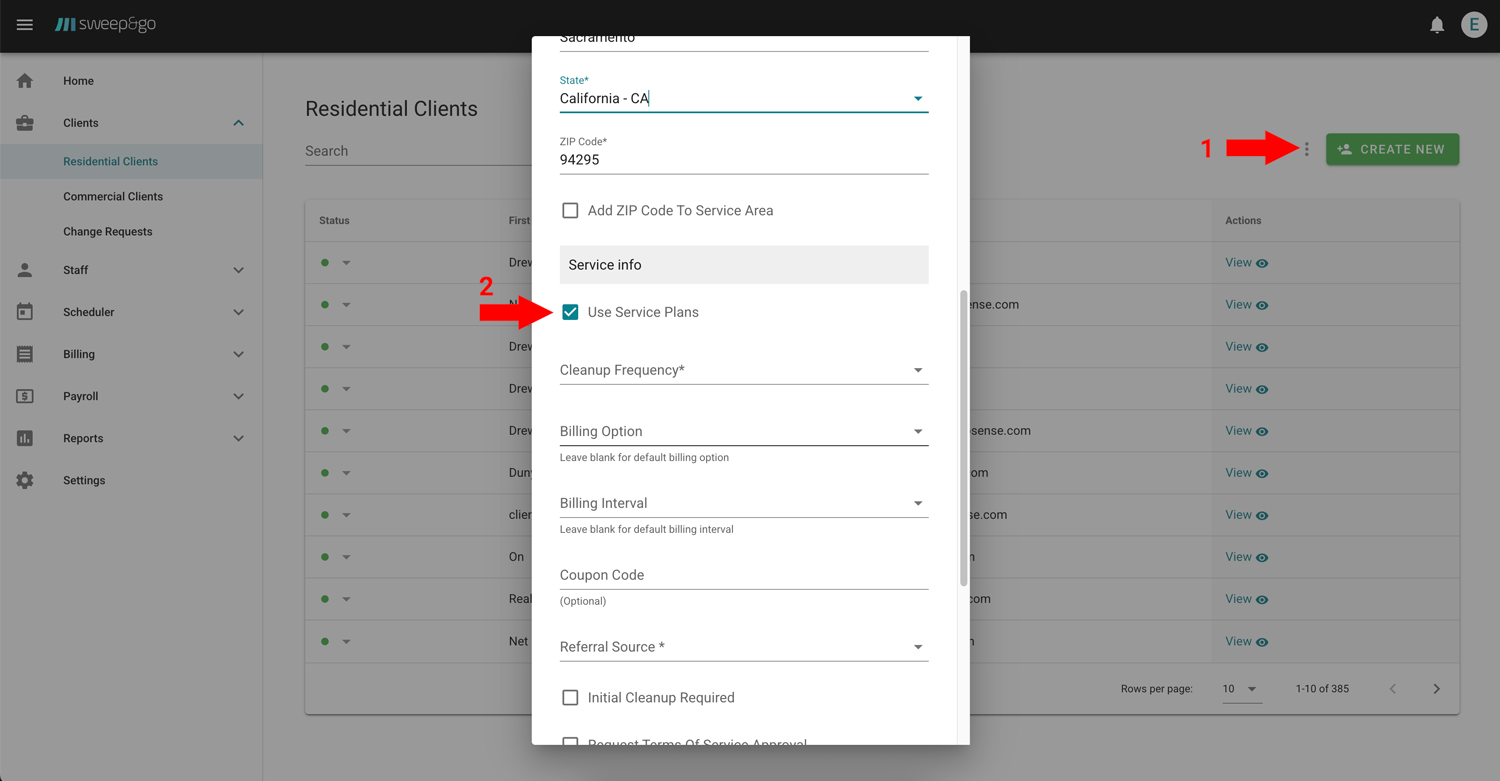Click the Create New button

pyautogui.click(x=1392, y=148)
